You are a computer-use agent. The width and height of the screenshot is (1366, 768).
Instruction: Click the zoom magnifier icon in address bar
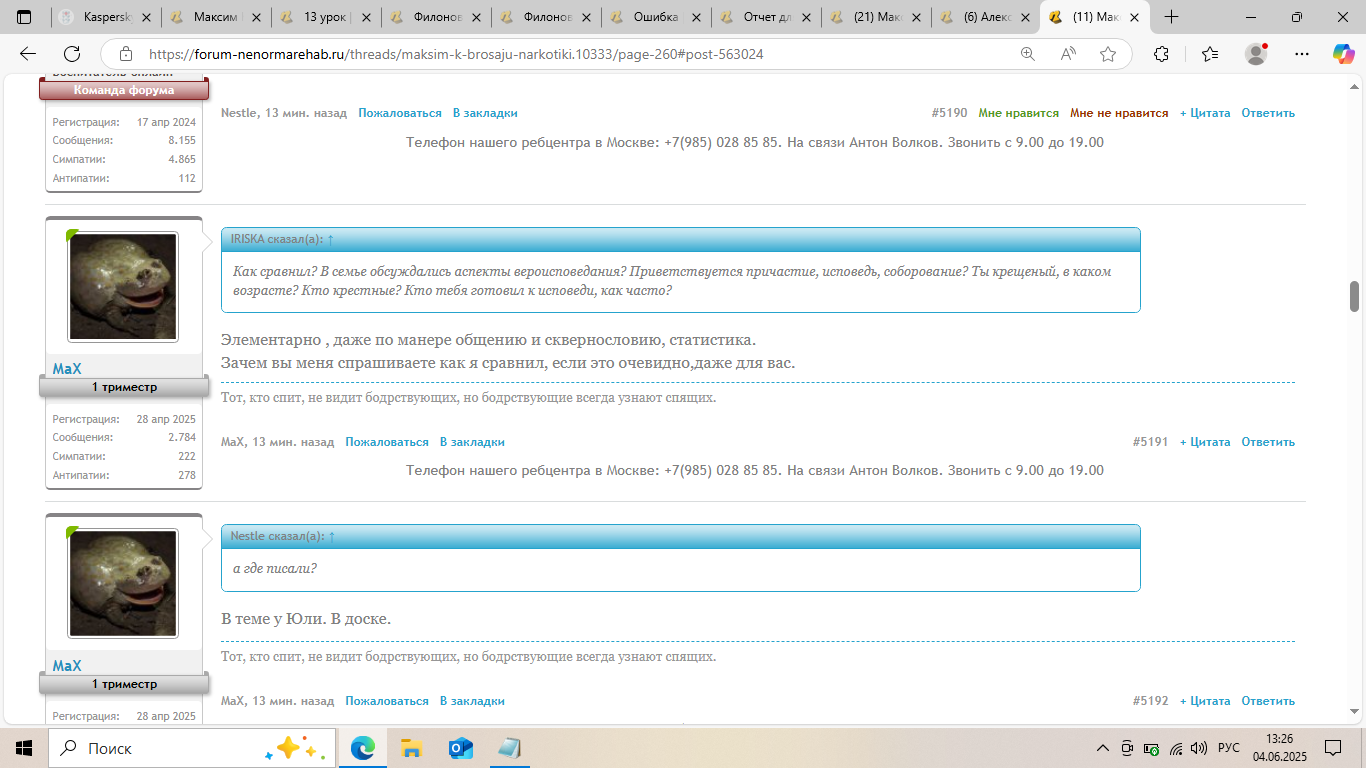[x=1028, y=54]
